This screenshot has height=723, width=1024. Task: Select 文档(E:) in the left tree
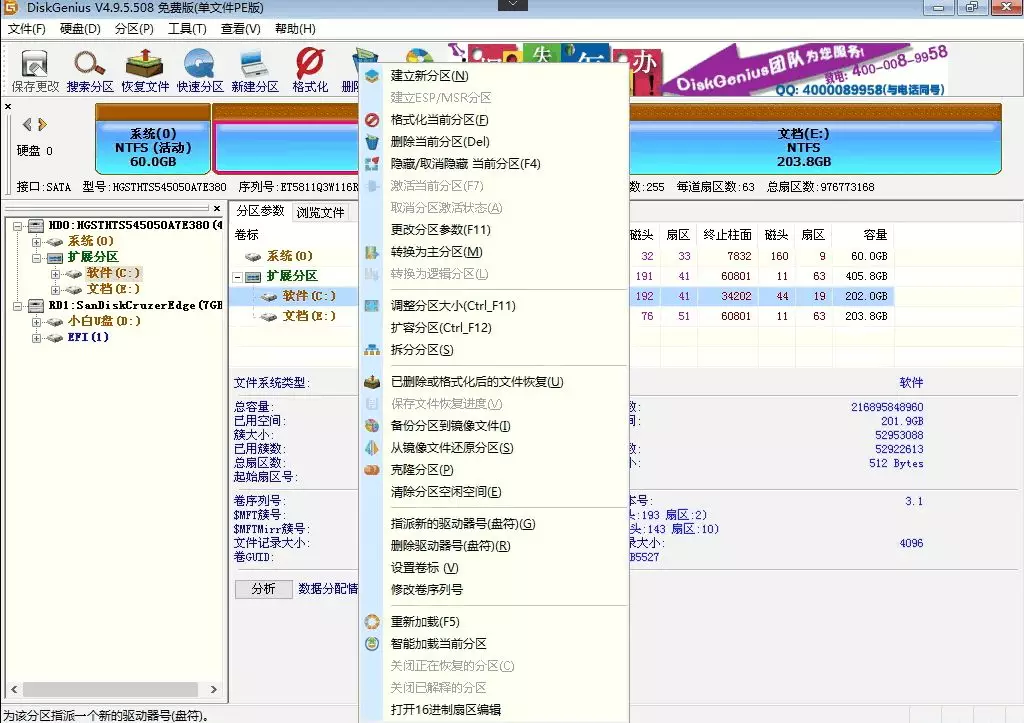(x=113, y=290)
